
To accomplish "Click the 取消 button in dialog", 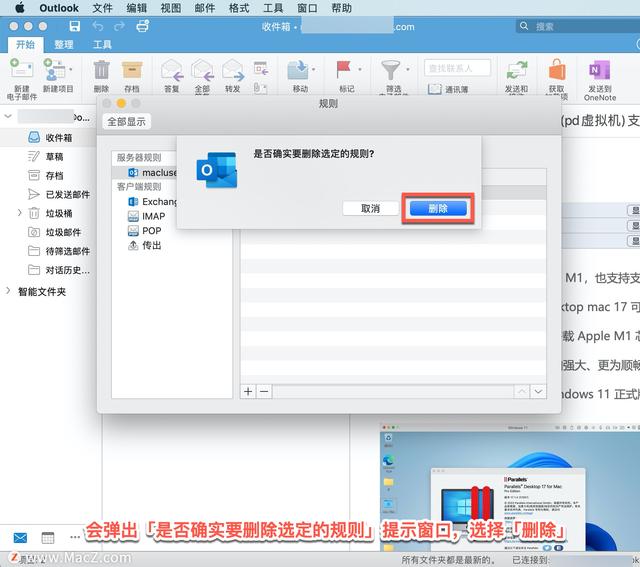I will (370, 209).
